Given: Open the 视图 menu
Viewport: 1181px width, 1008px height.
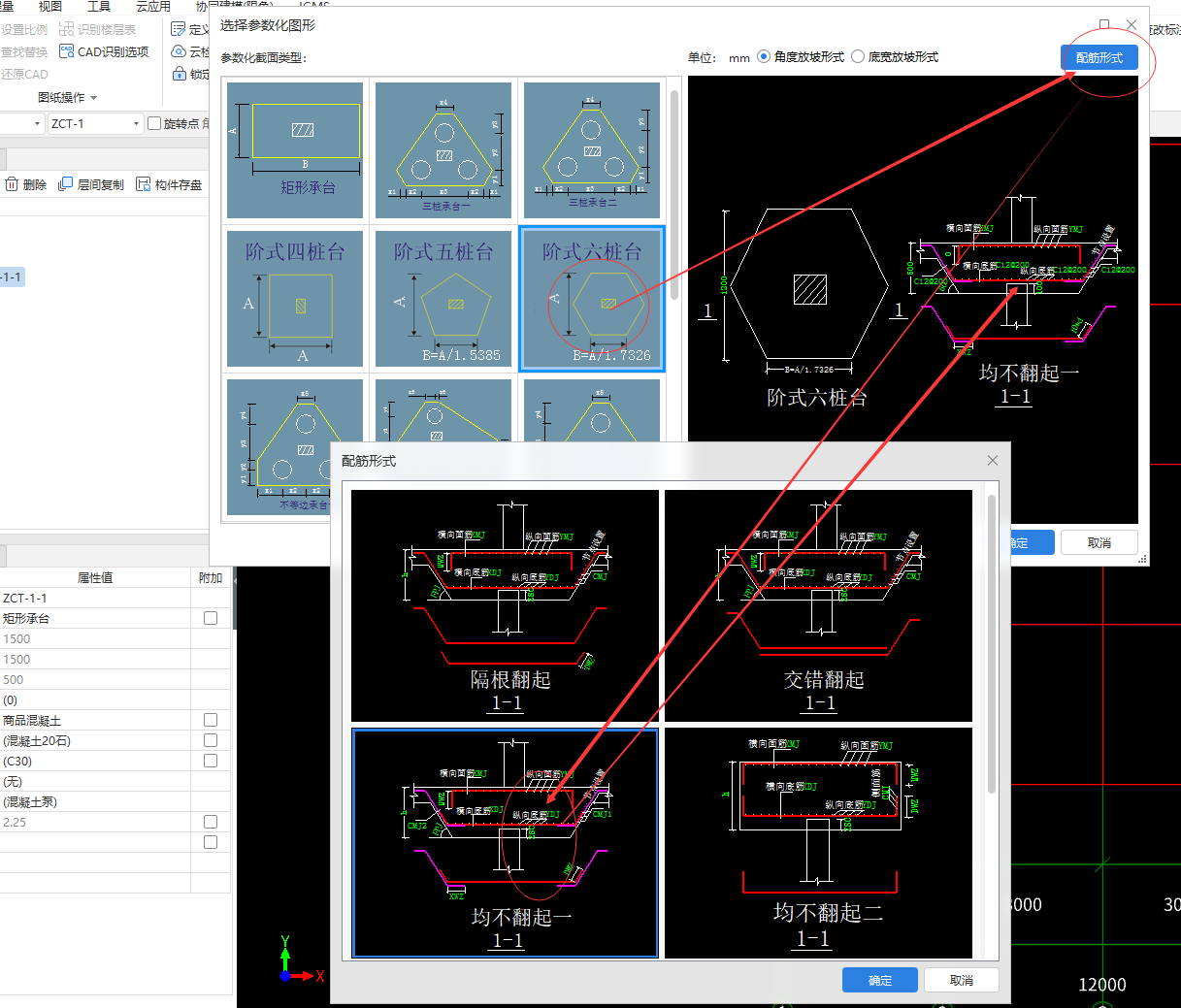Looking at the screenshot, I should [49, 6].
